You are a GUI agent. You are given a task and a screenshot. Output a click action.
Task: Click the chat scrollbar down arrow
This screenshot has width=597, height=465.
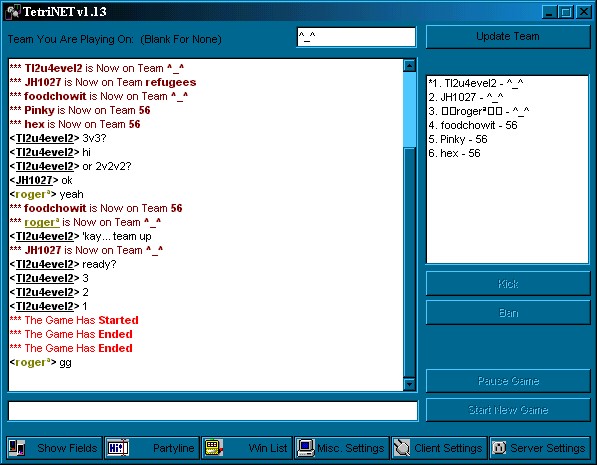(x=409, y=384)
